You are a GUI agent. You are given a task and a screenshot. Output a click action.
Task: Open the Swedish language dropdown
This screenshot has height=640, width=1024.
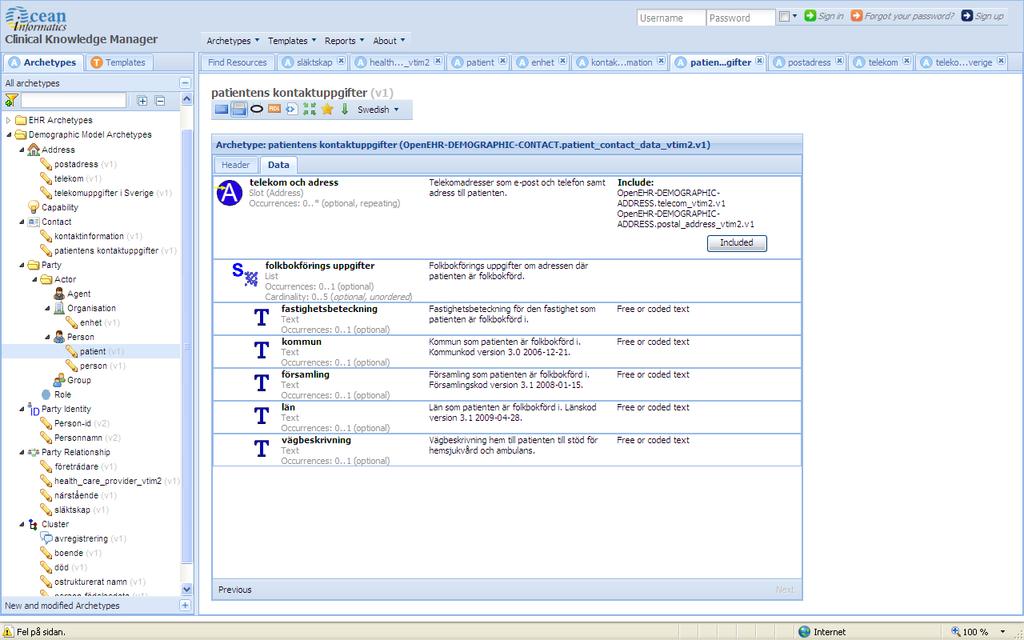click(x=377, y=110)
